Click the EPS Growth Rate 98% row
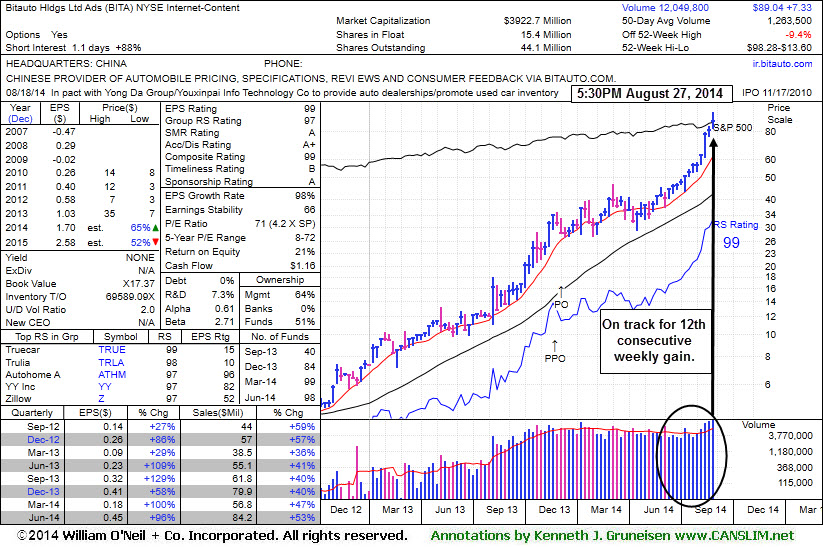Image resolution: width=823 pixels, height=547 pixels. (240, 196)
